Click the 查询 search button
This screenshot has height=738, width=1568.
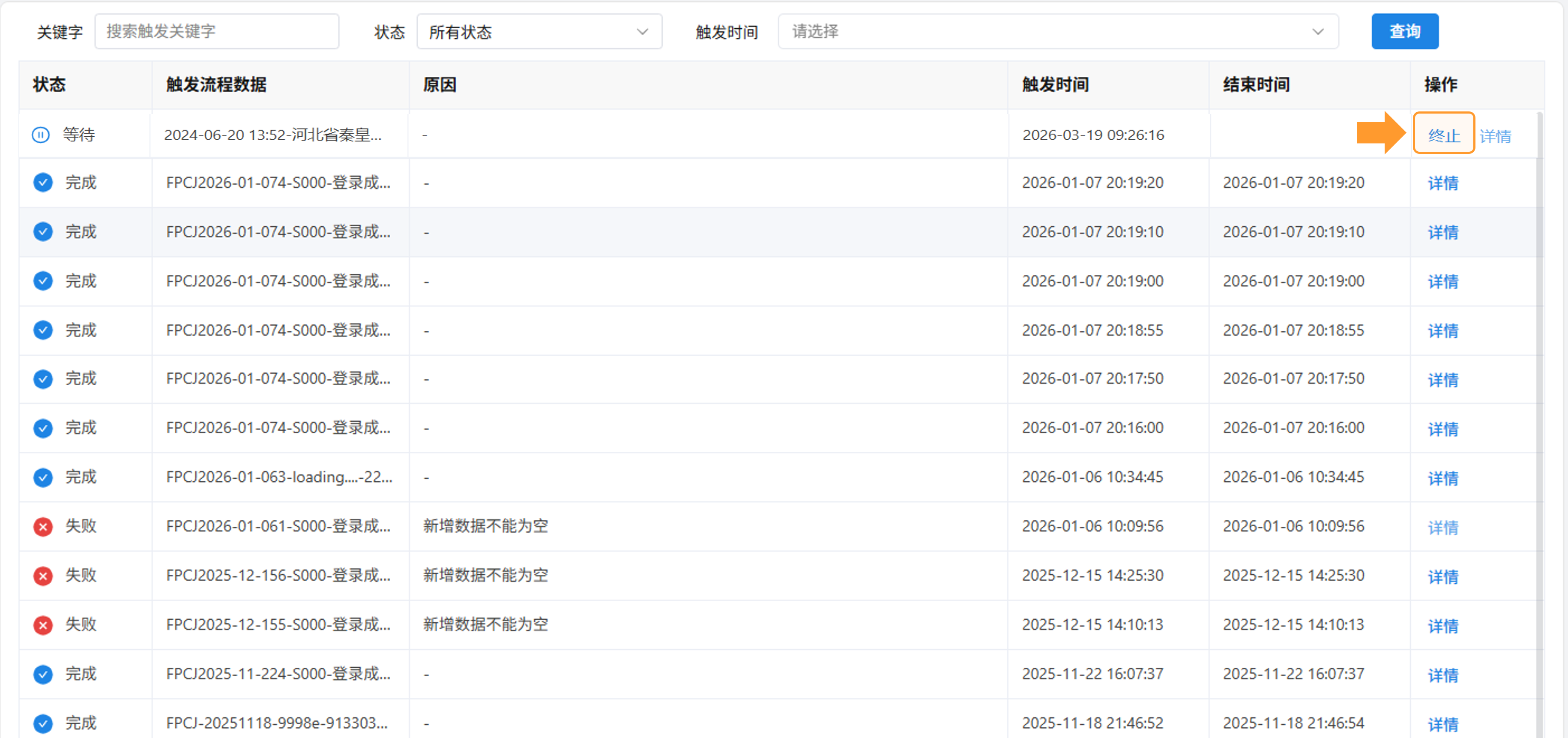point(1404,32)
